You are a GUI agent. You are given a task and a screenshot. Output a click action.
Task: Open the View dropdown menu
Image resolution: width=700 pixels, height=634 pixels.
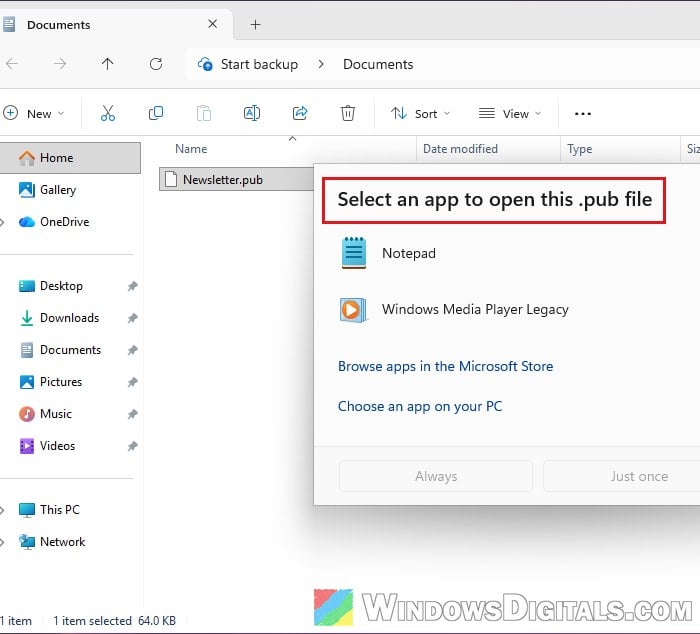(x=510, y=113)
